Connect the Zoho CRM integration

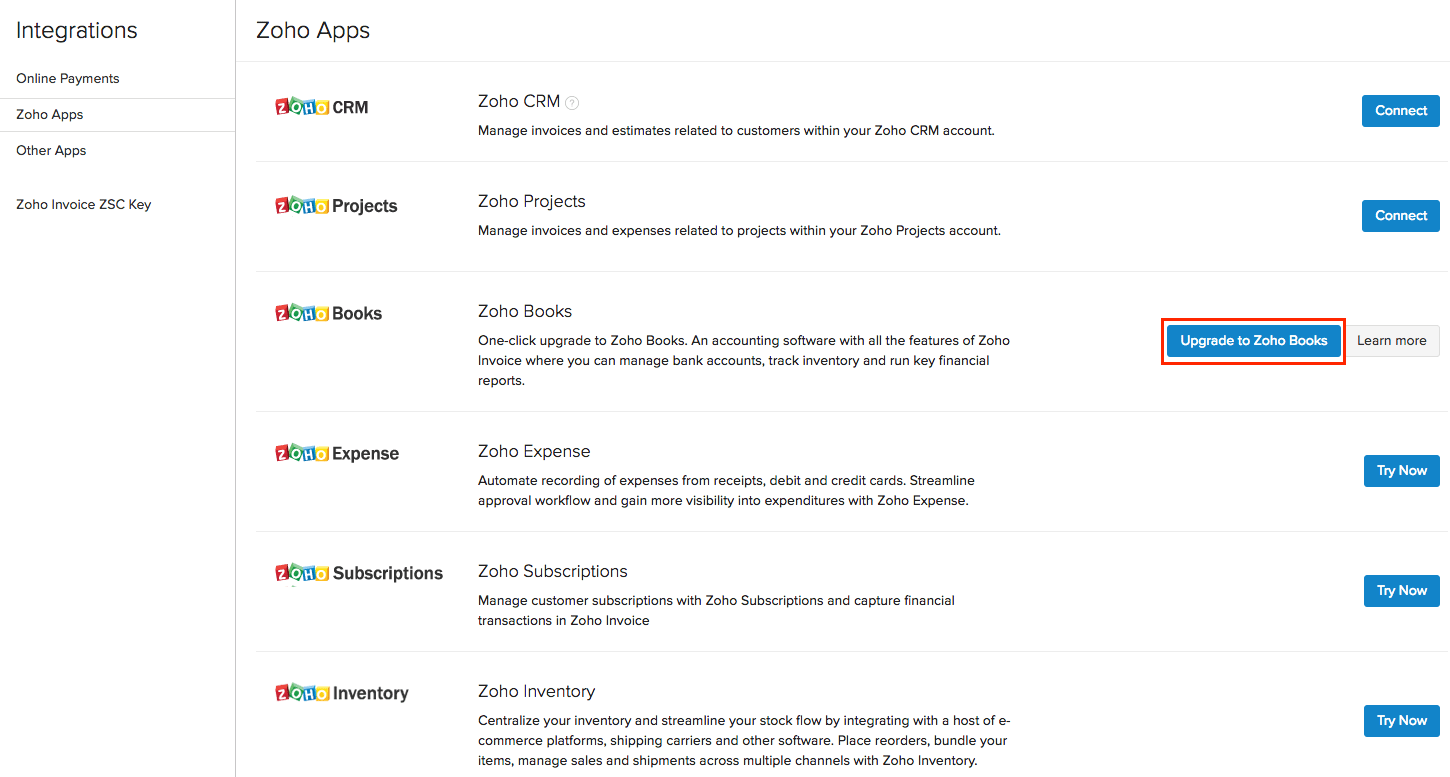(1400, 111)
